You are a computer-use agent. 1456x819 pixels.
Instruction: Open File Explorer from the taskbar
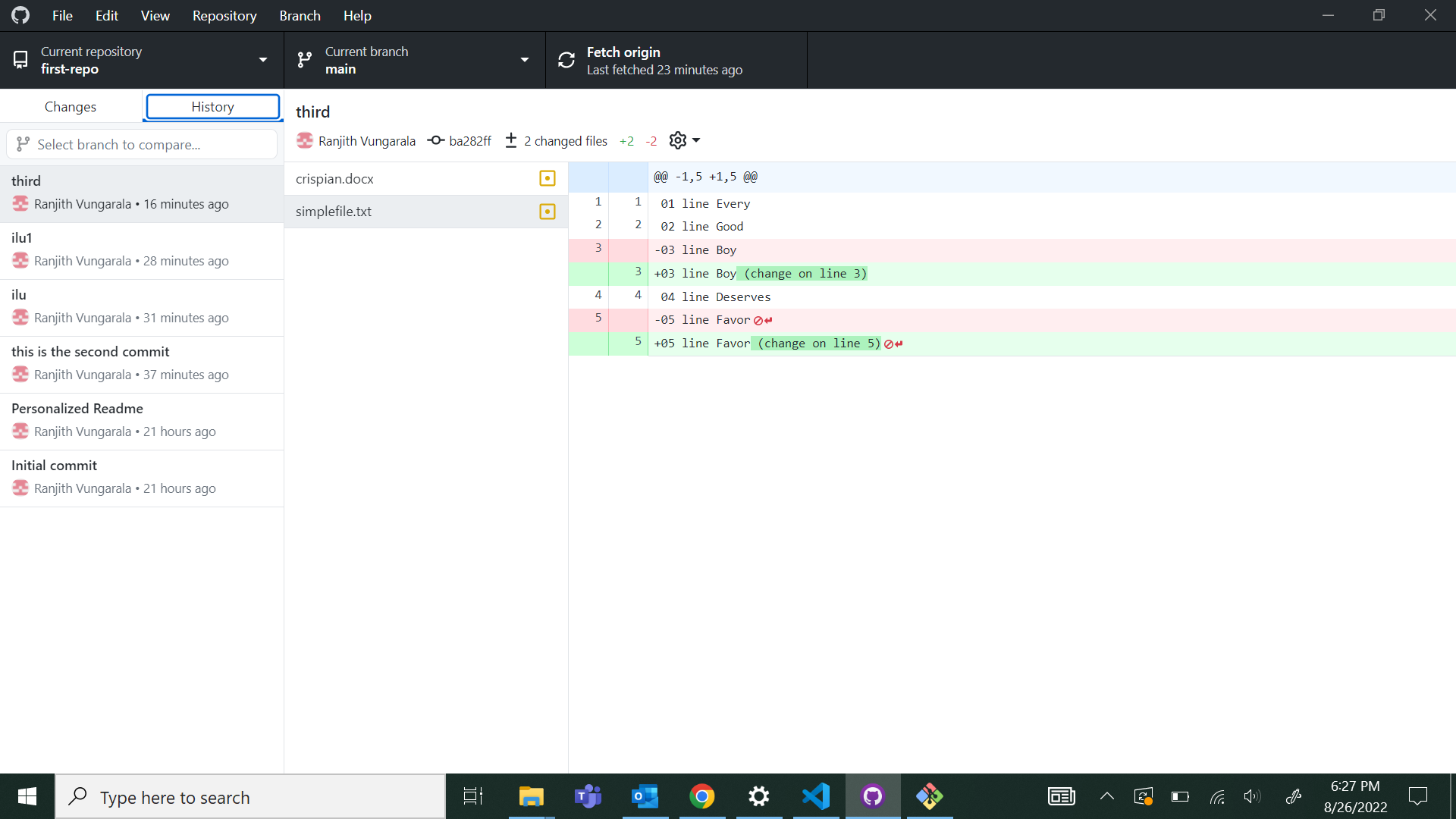click(531, 796)
